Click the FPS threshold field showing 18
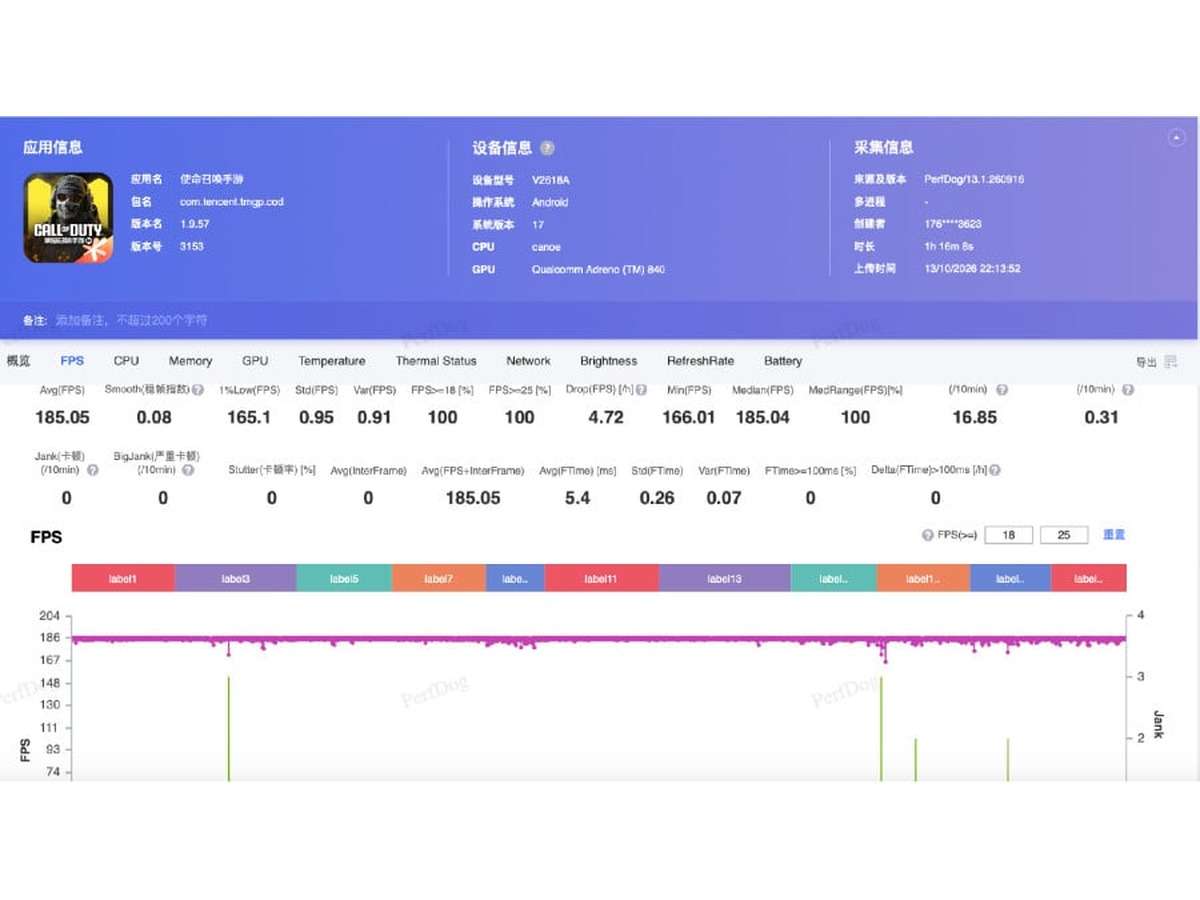The image size is (1200, 900). tap(1009, 535)
